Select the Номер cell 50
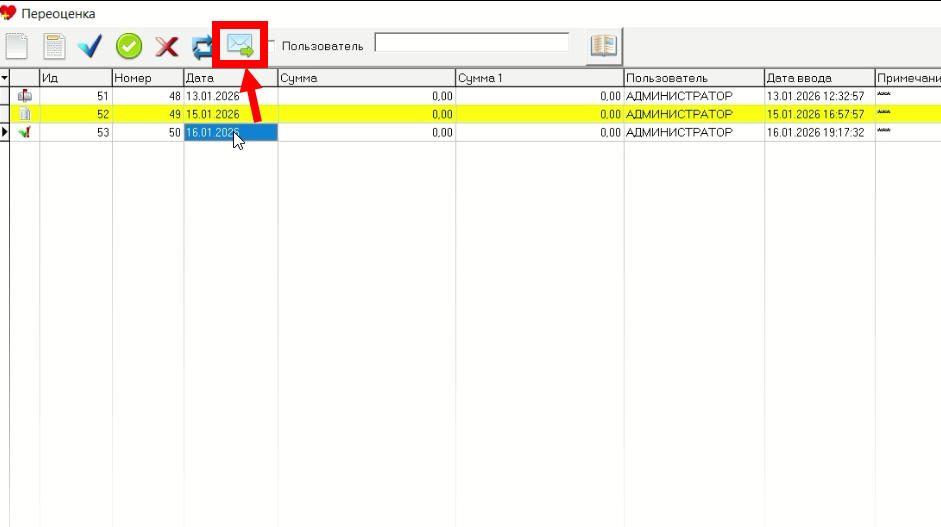This screenshot has height=527, width=941. point(148,132)
